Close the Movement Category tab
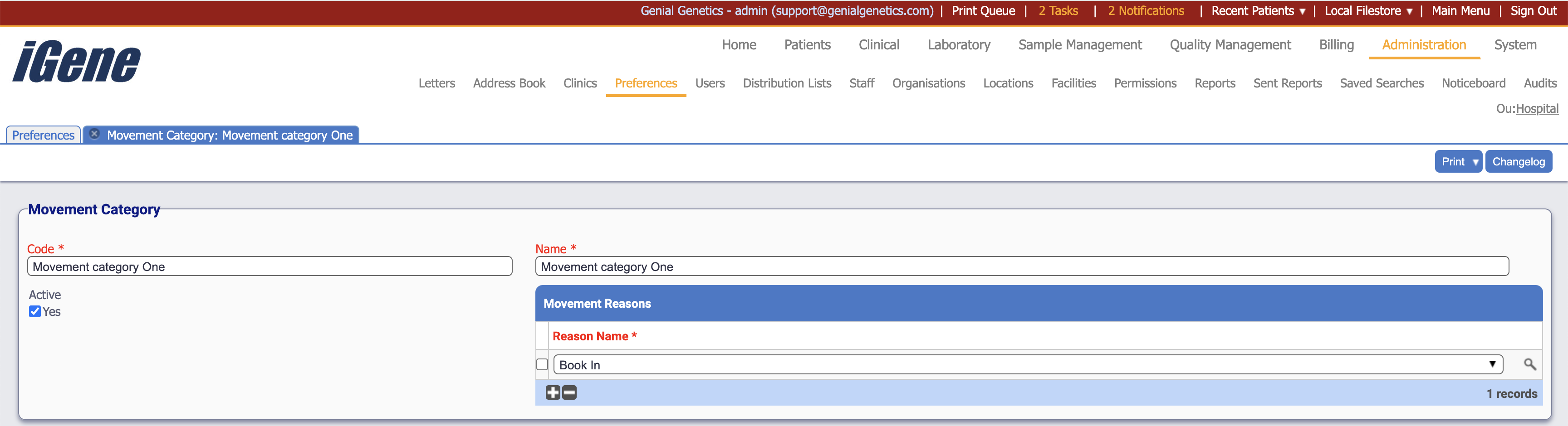Image resolution: width=1568 pixels, height=426 pixels. pyautogui.click(x=94, y=134)
